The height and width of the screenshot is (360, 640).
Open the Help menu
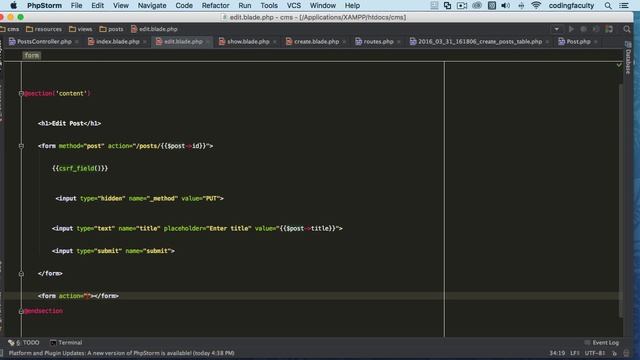coord(352,5)
